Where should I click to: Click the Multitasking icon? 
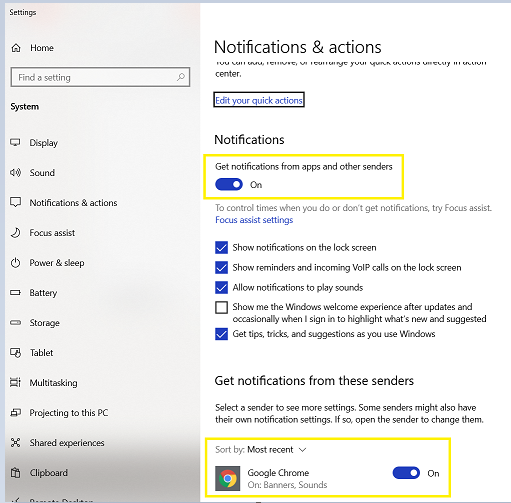click(15, 382)
